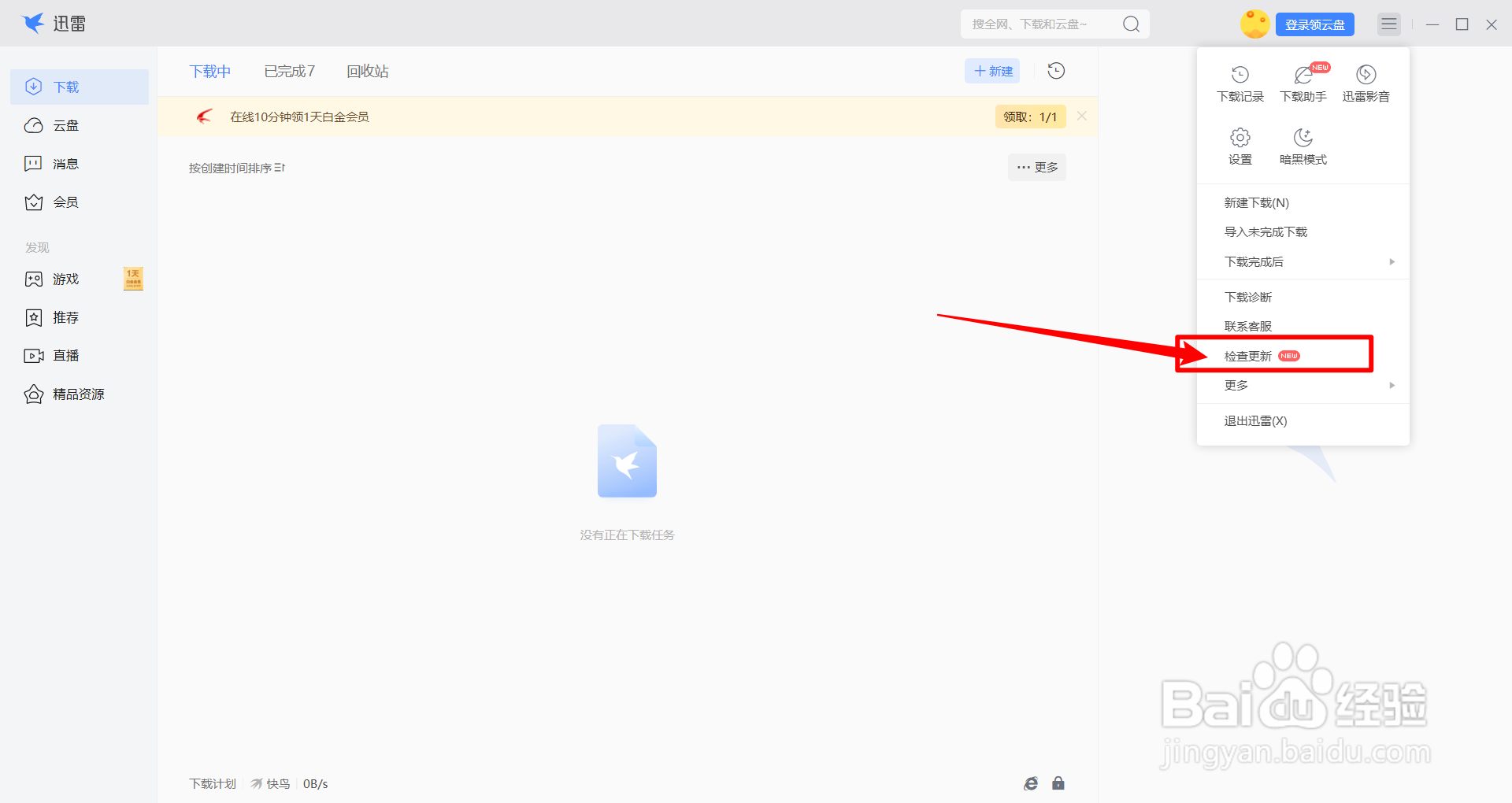Expand the 下载完成后 submenu
The width and height of the screenshot is (1512, 803).
[x=1303, y=262]
